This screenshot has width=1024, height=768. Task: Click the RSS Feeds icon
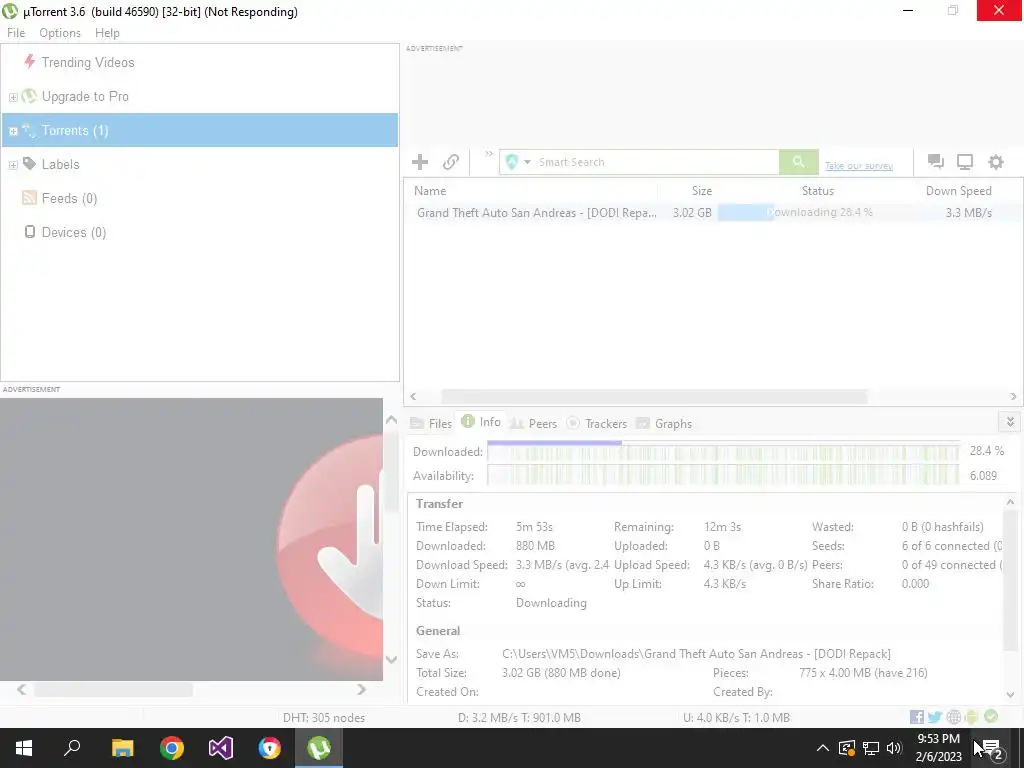29,198
